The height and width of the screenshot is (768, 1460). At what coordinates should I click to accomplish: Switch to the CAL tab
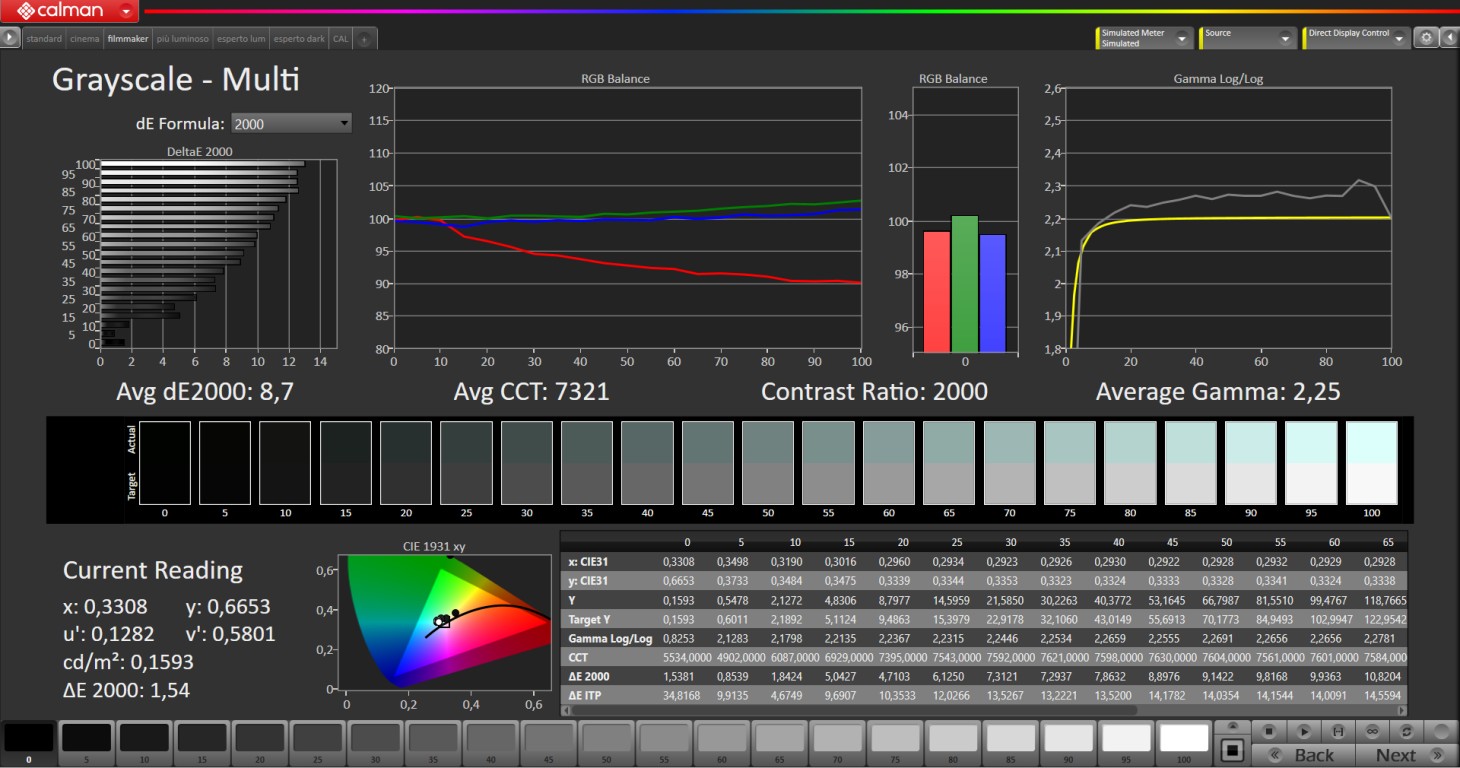click(341, 39)
